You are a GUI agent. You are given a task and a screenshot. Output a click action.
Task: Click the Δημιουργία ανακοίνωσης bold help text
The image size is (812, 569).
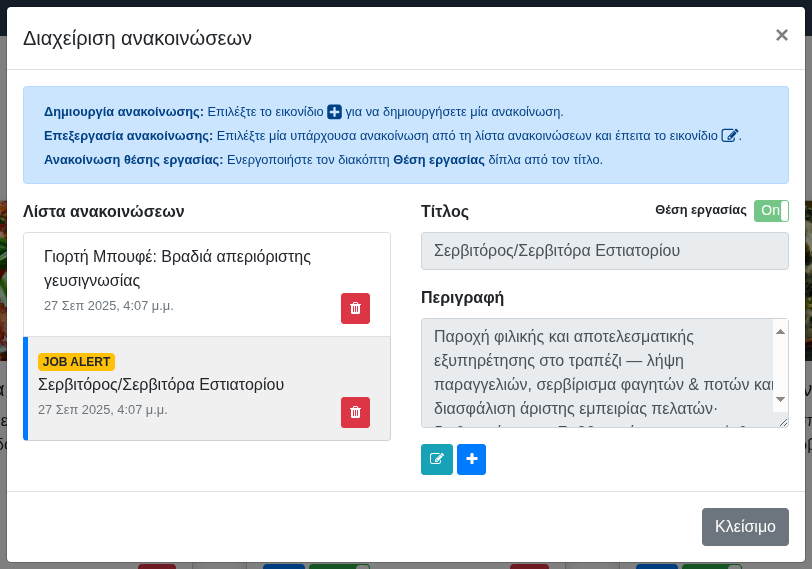point(124,112)
